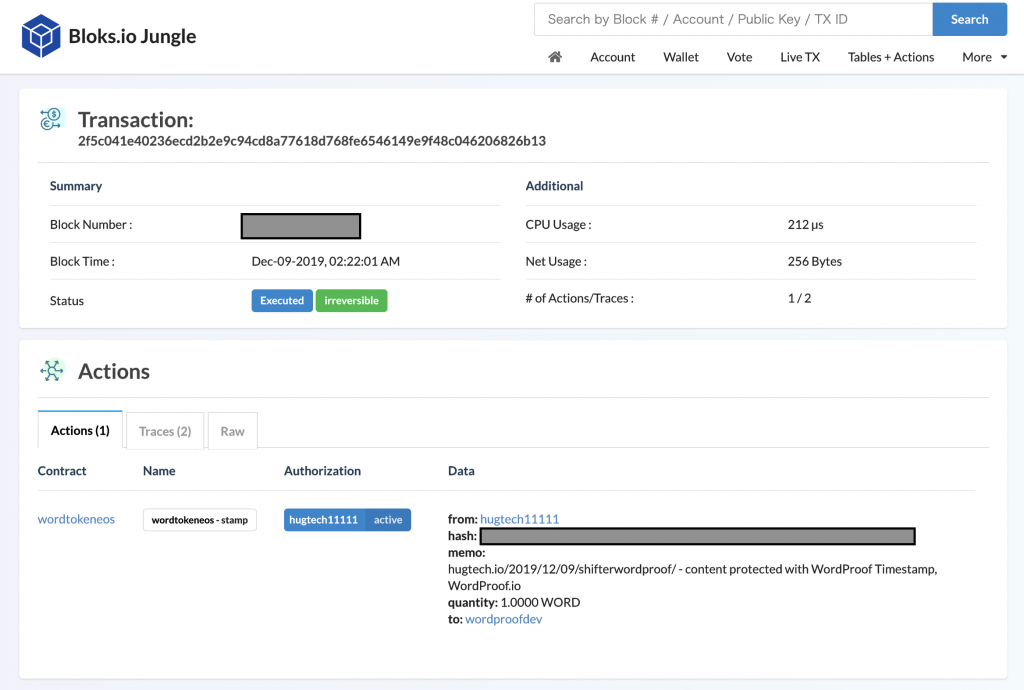The width and height of the screenshot is (1024, 690).
Task: Click the Data column header
Action: click(x=461, y=471)
